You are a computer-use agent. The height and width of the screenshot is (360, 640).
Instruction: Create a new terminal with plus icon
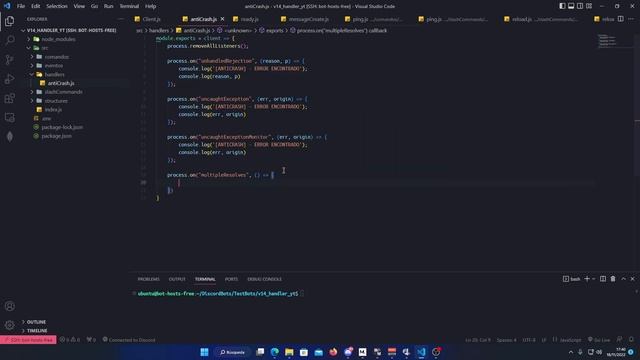click(587, 279)
